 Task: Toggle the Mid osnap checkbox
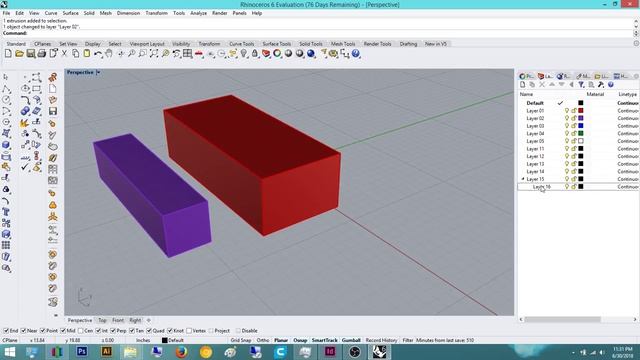point(63,331)
